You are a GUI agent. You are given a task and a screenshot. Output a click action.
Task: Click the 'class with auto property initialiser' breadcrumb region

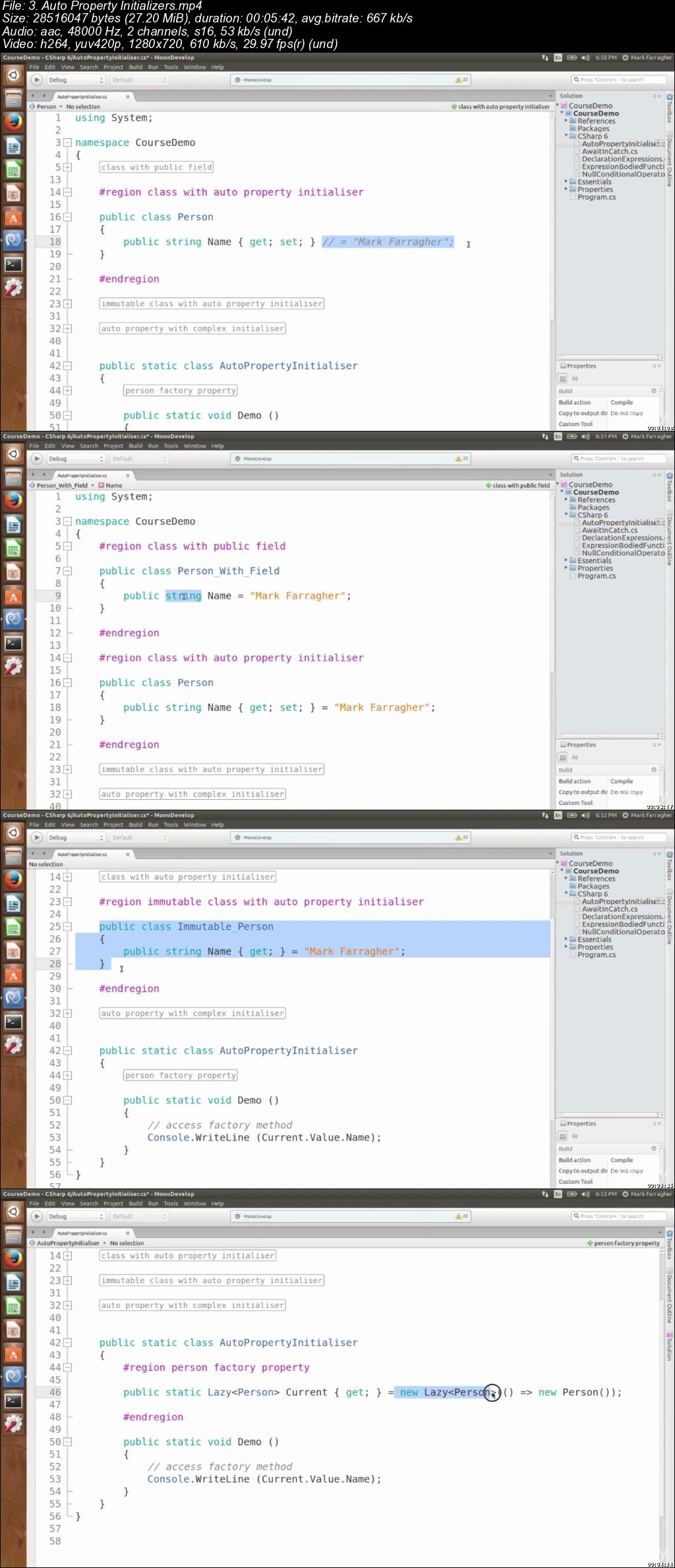point(500,107)
